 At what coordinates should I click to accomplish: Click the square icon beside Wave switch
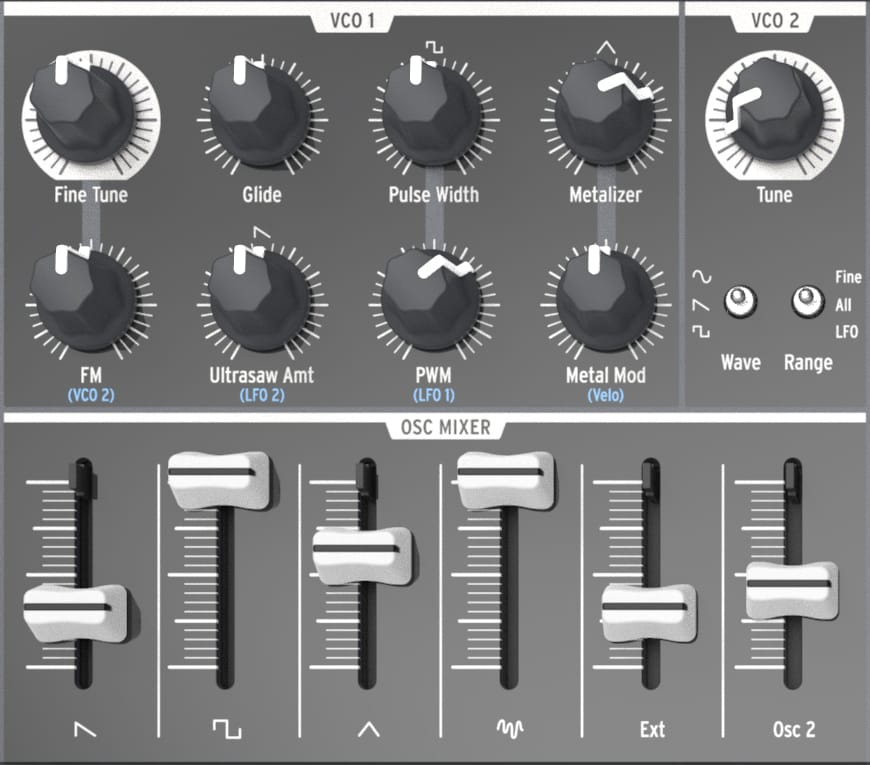[701, 331]
